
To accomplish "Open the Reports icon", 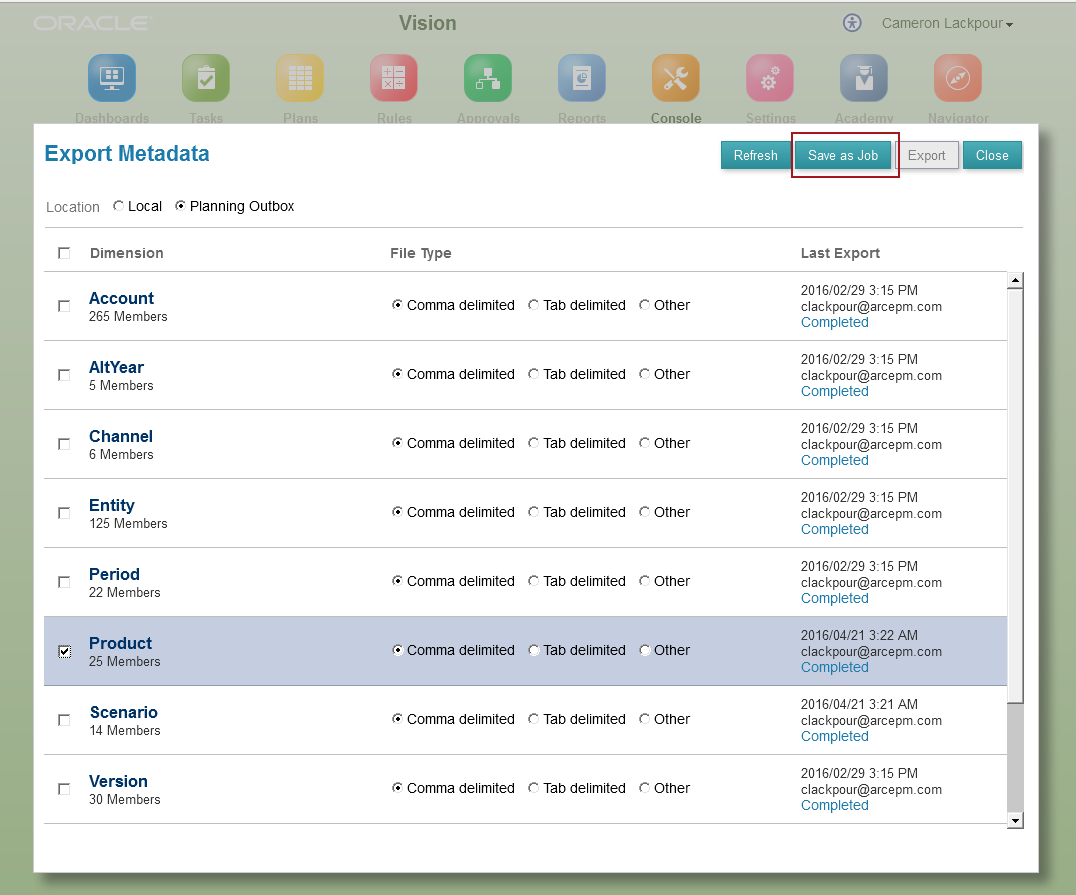I will [582, 78].
